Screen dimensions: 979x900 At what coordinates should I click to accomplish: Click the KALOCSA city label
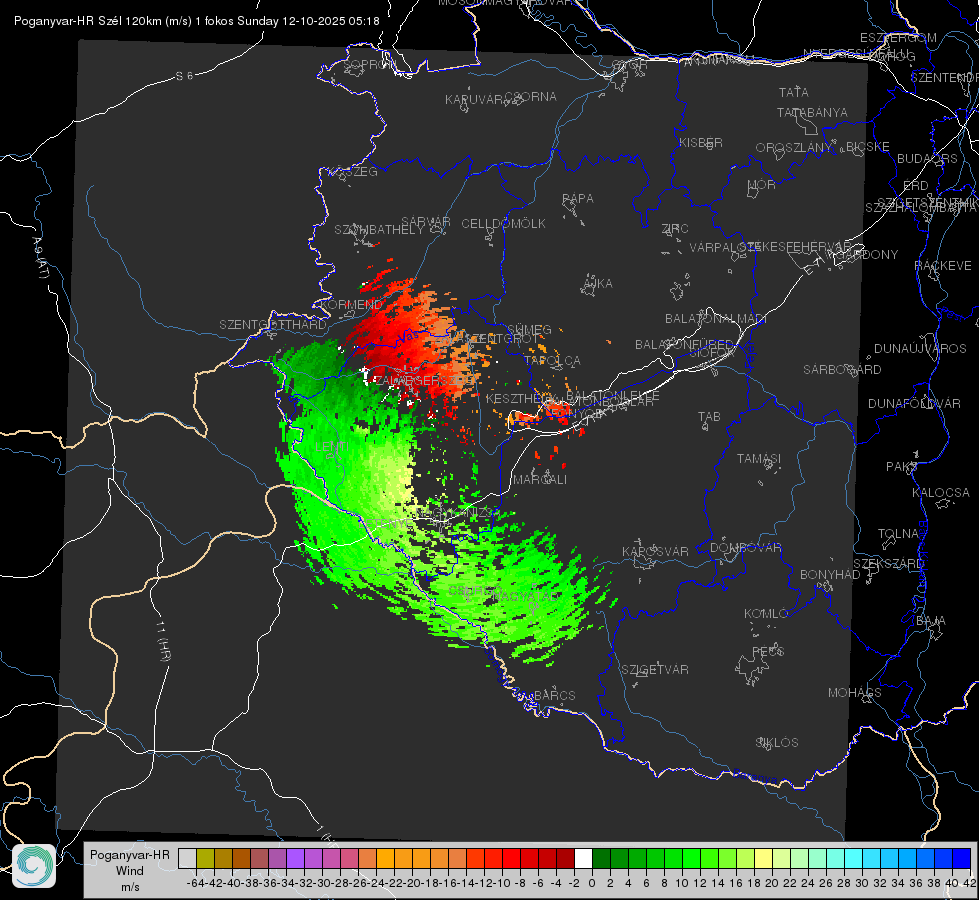tap(941, 492)
